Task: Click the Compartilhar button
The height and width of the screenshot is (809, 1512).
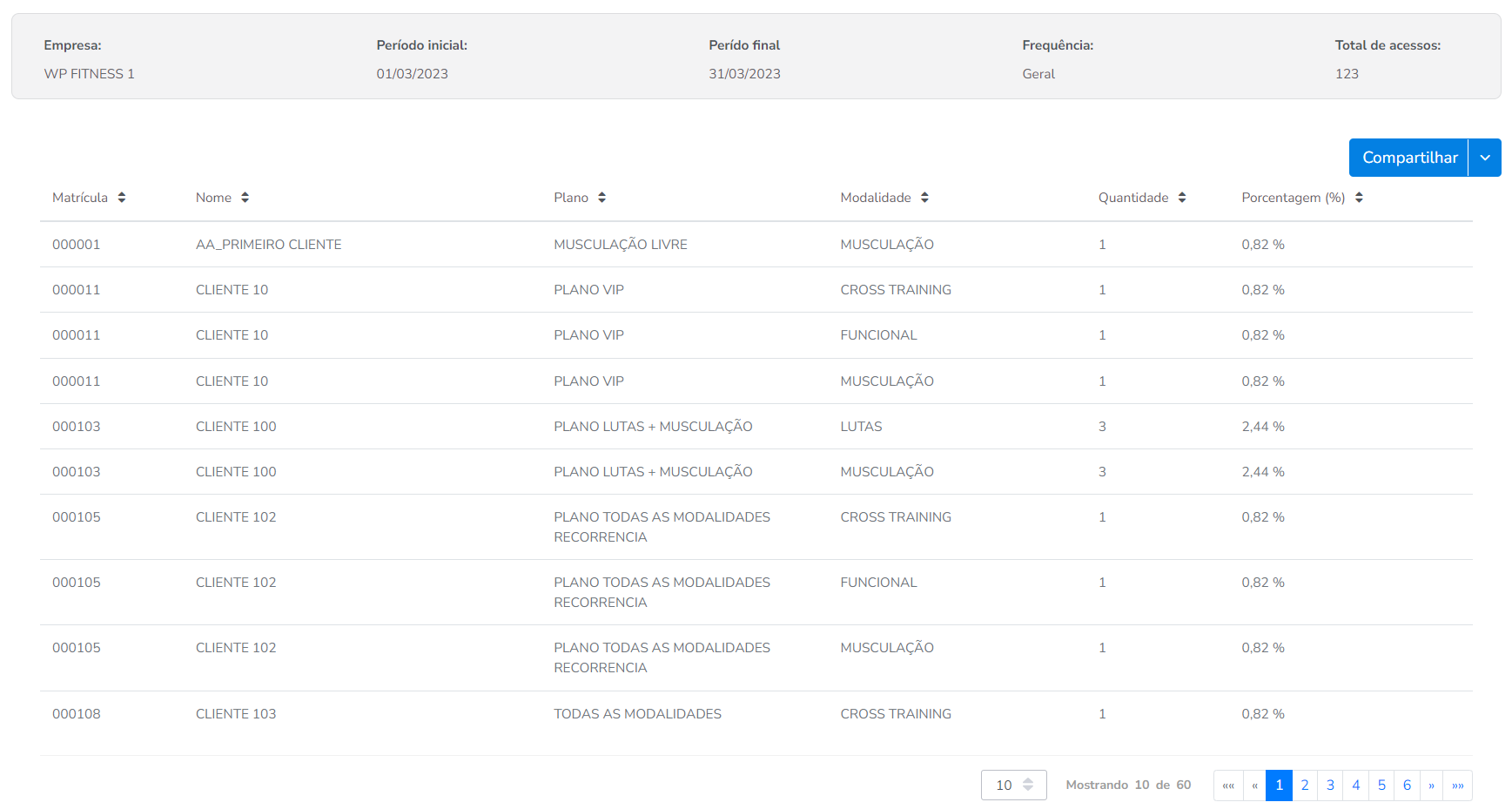Action: coord(1408,158)
